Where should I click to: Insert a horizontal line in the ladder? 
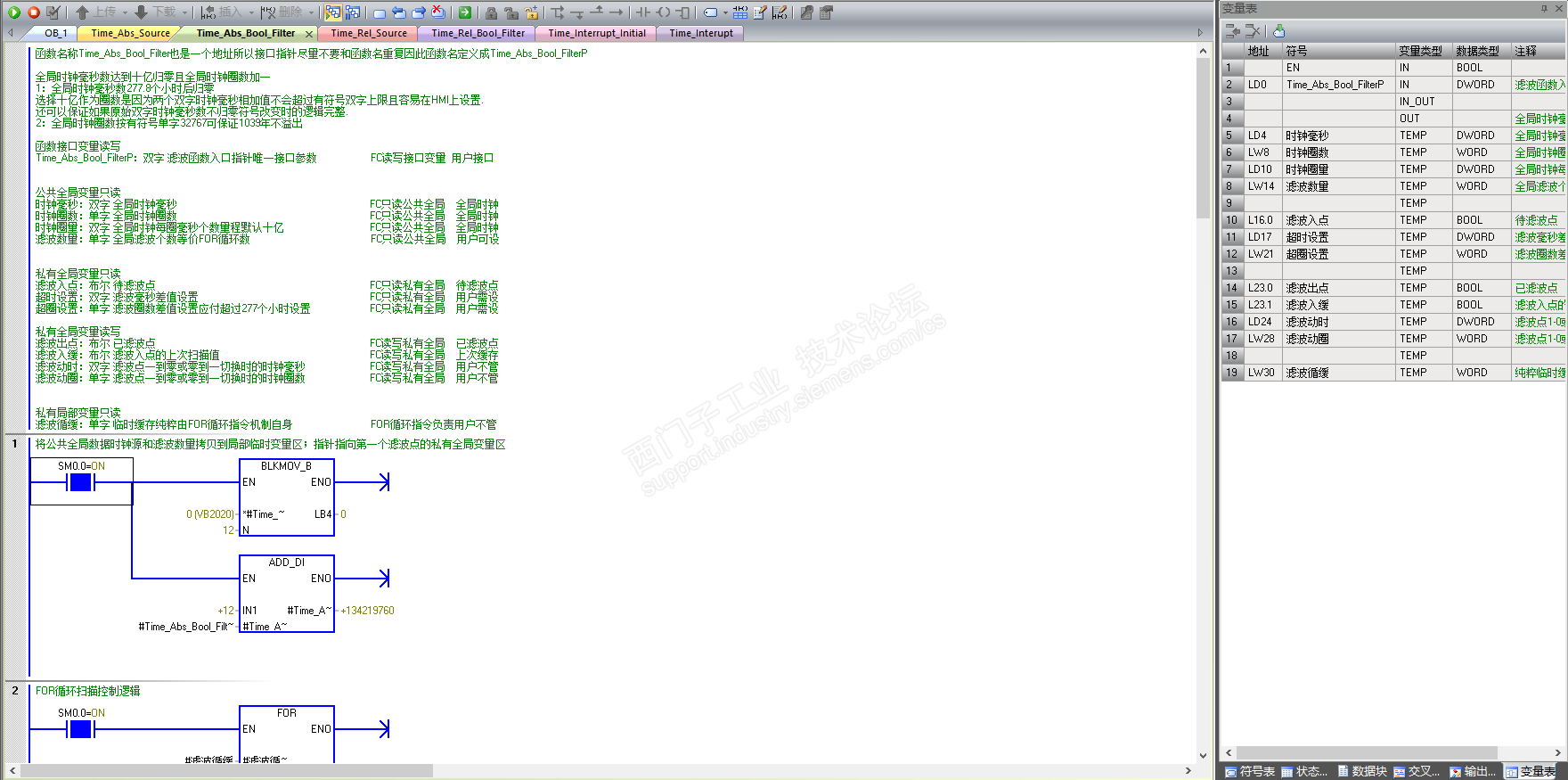(x=617, y=12)
